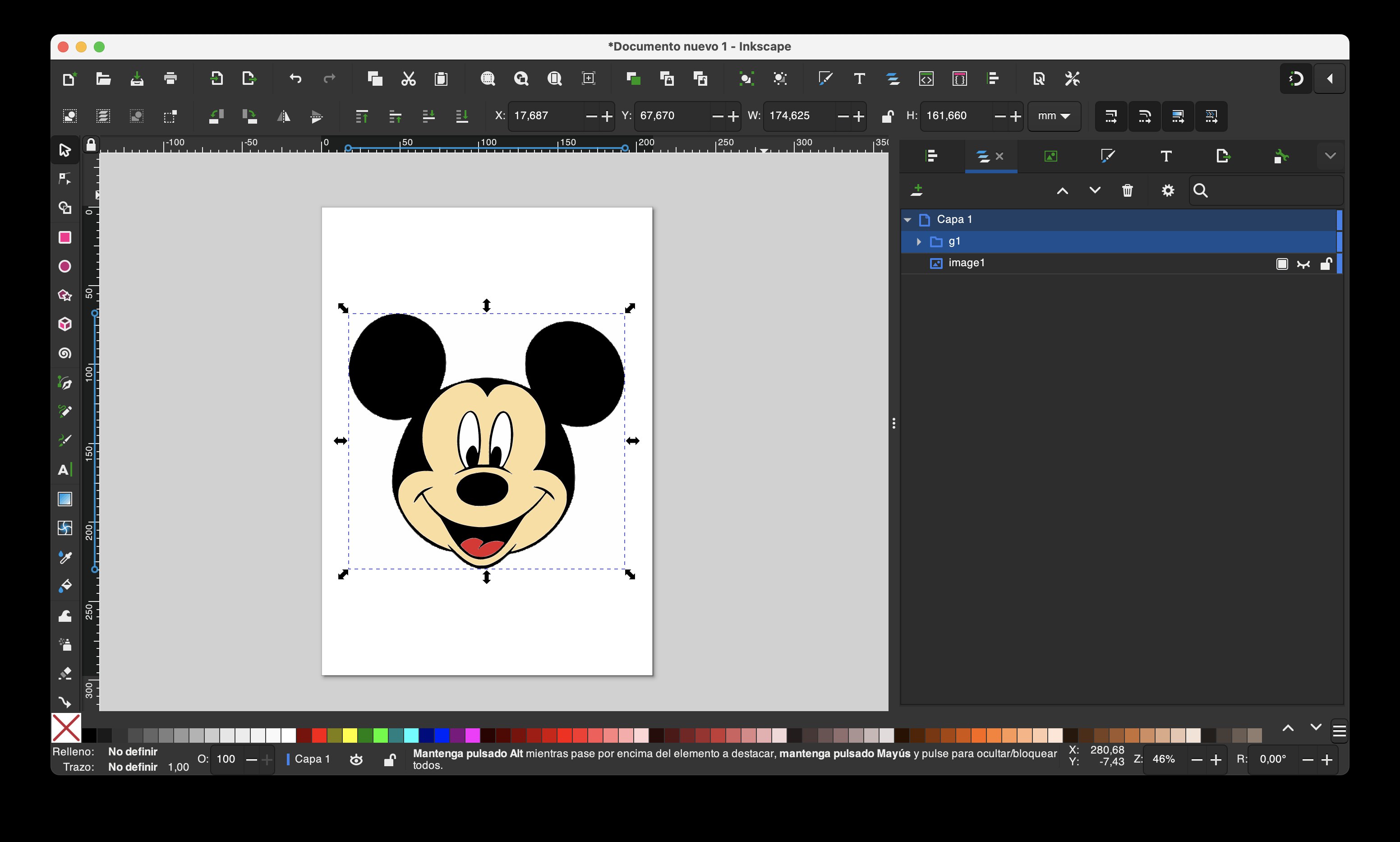This screenshot has width=1400, height=842.
Task: Open the mm units dropdown
Action: 1054,116
